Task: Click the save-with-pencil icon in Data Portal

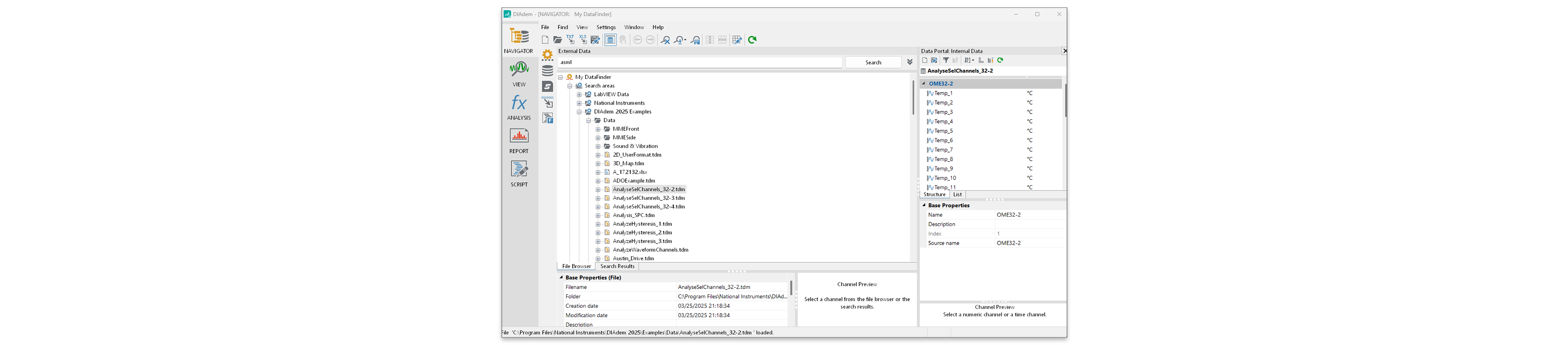Action: [934, 60]
